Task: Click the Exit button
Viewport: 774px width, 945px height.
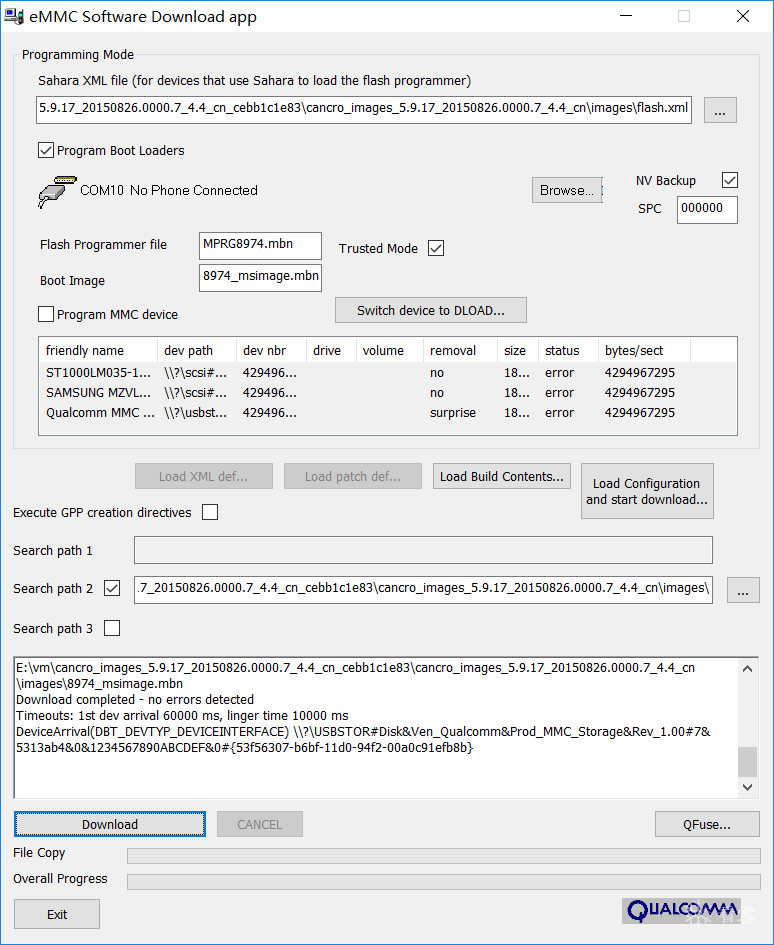Action: pyautogui.click(x=57, y=914)
